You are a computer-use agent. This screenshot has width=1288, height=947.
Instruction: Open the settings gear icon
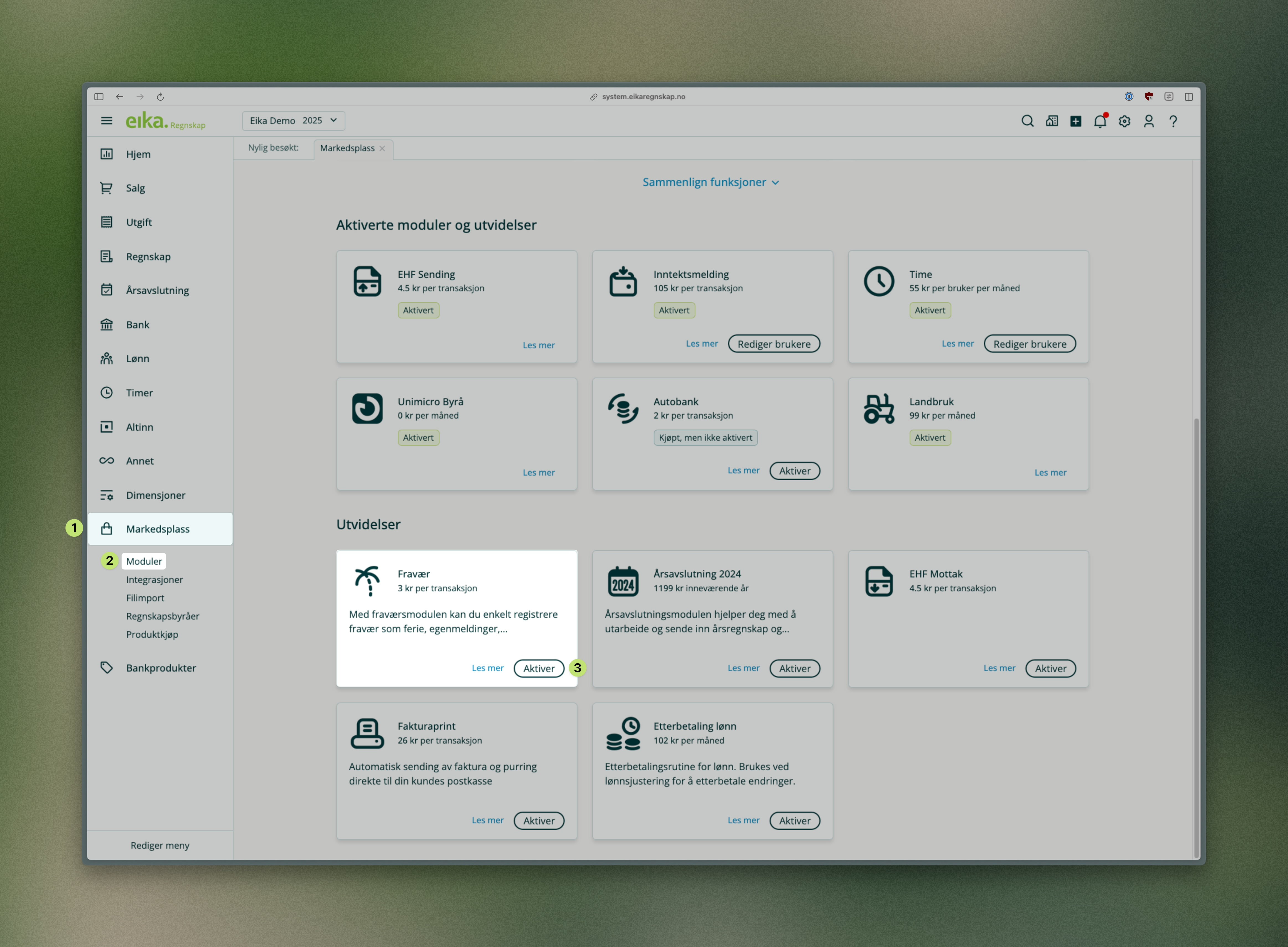click(1124, 121)
